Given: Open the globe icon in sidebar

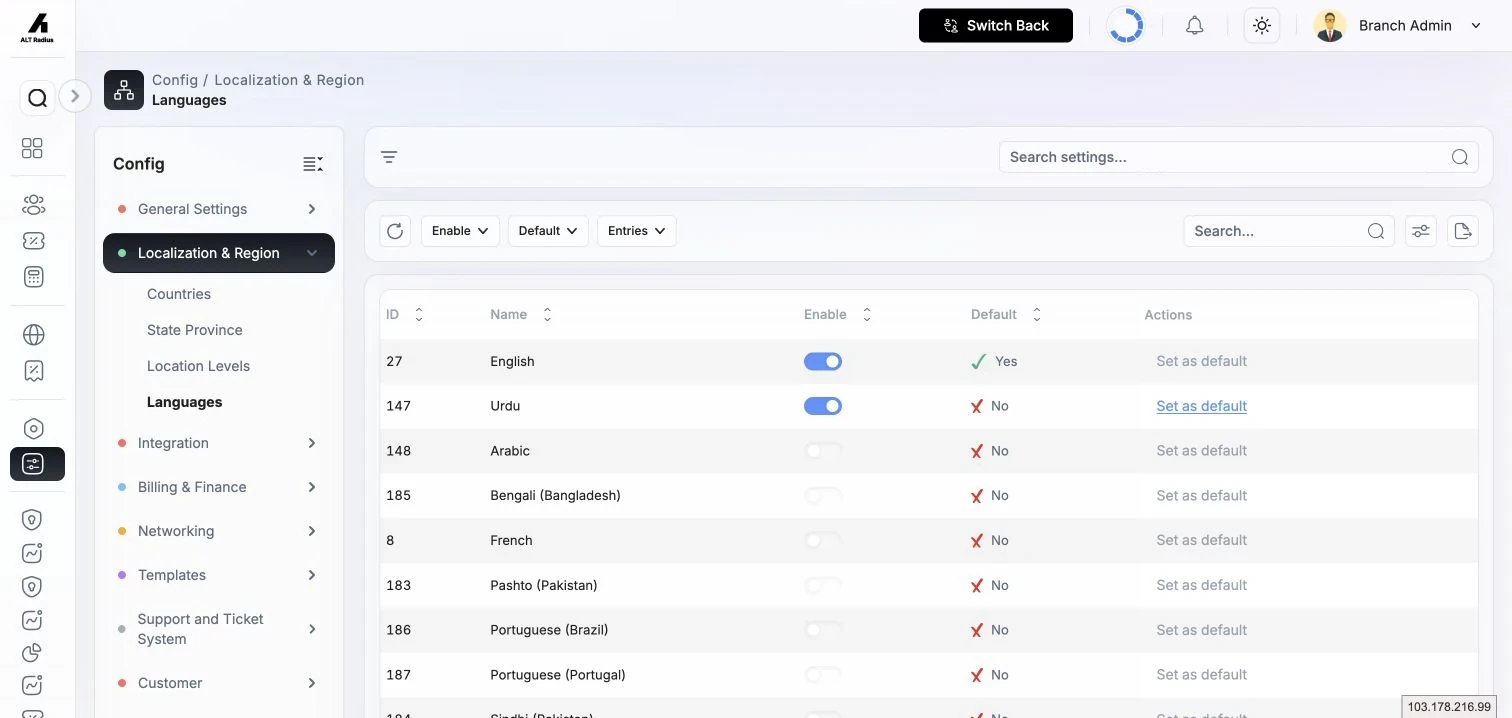Looking at the screenshot, I should pos(33,335).
